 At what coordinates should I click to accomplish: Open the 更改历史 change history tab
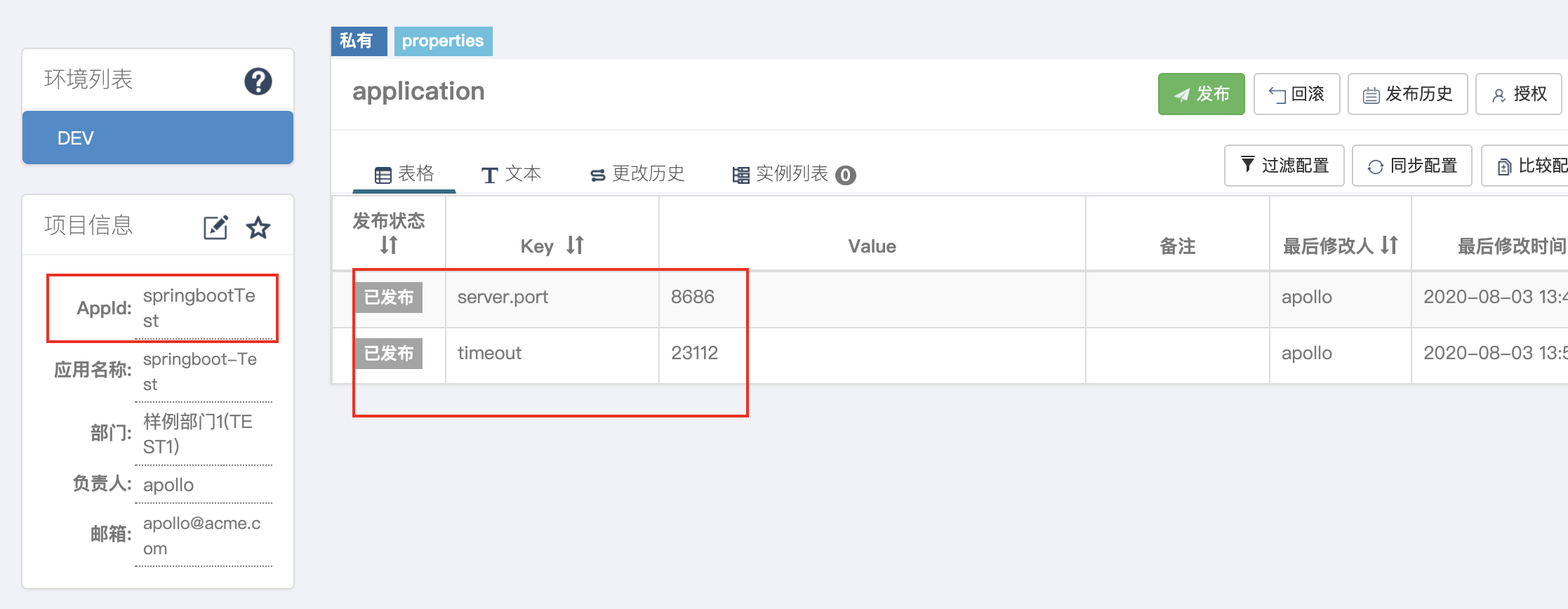coord(637,174)
